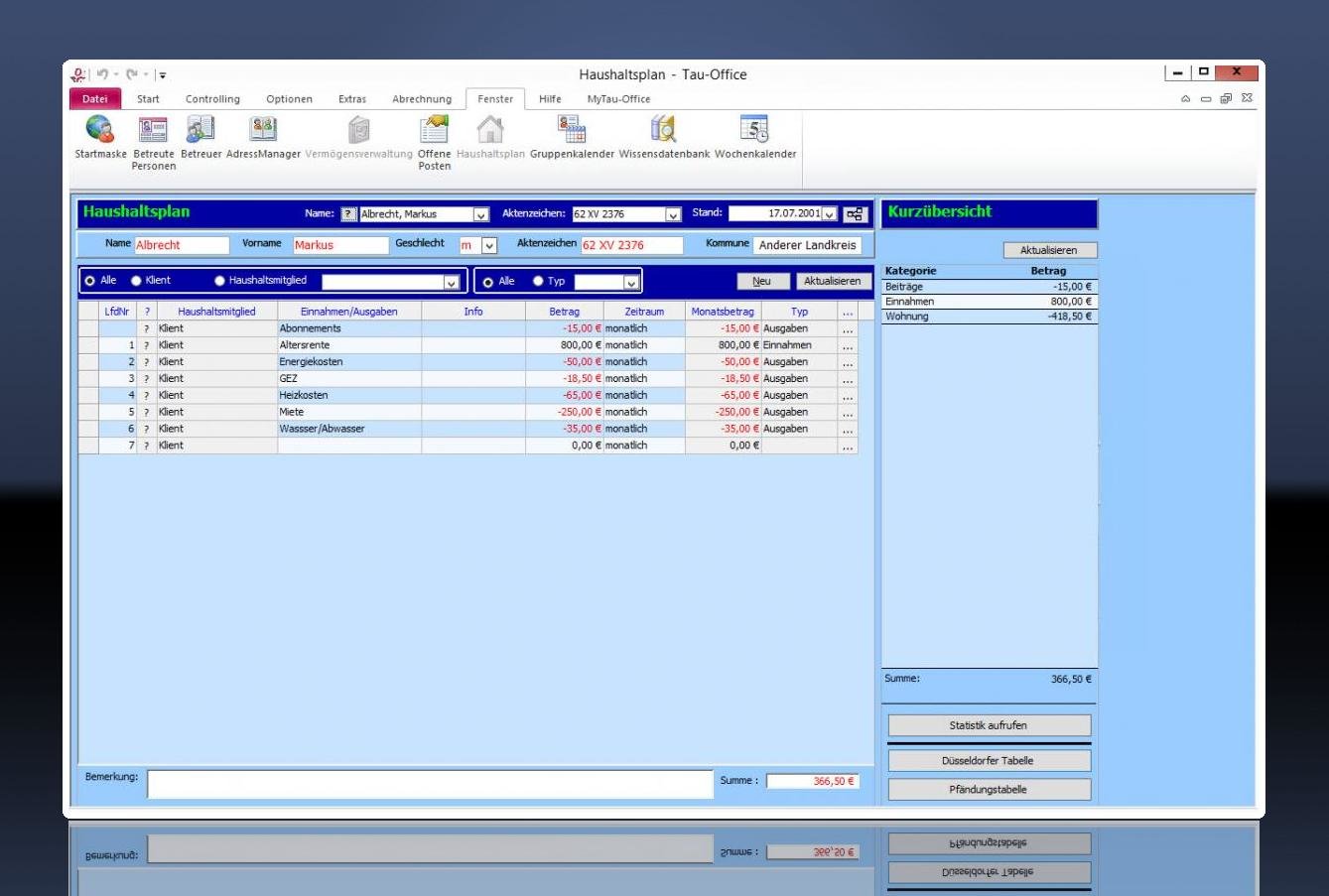Click the ellipsis button in the GEZ row
The width and height of the screenshot is (1329, 896).
point(848,379)
